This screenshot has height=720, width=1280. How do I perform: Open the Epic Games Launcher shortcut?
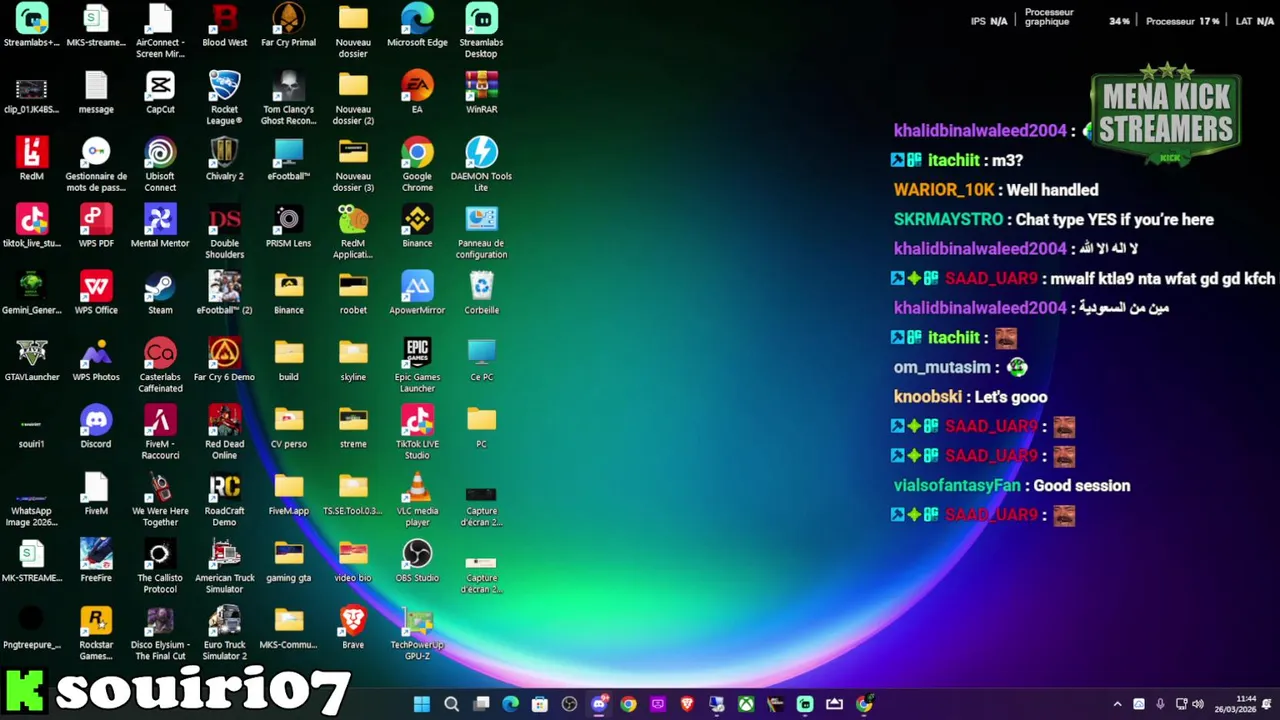[x=417, y=366]
